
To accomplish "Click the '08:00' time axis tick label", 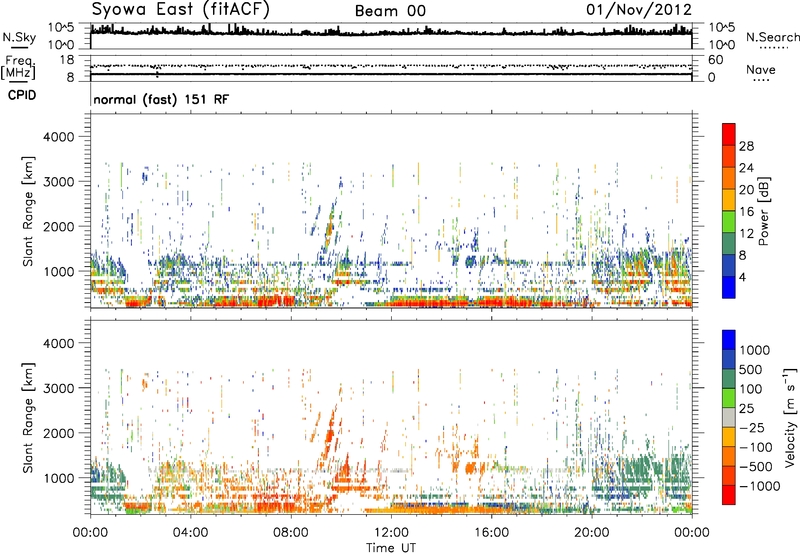I will coord(291,533).
